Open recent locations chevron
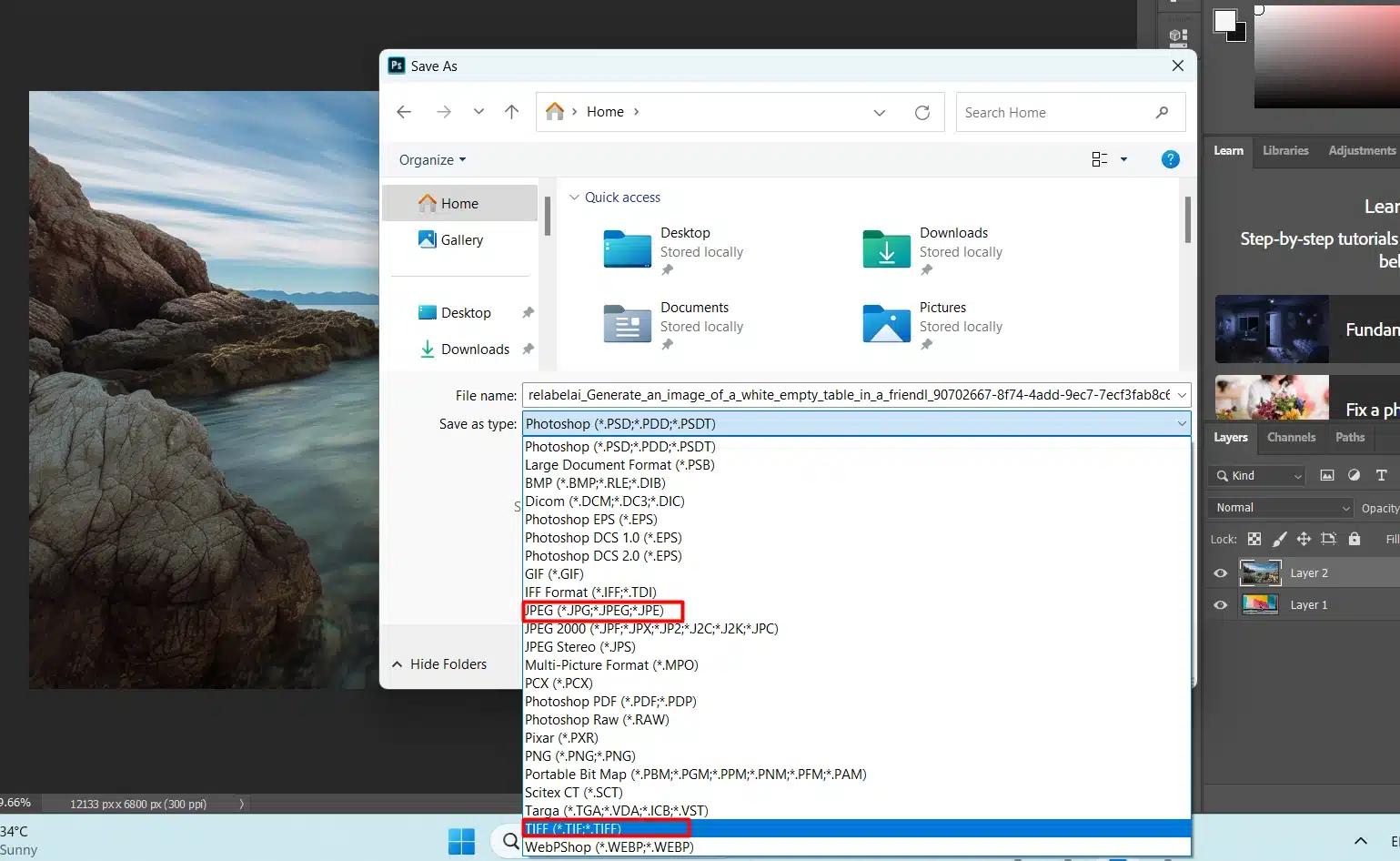This screenshot has height=861, width=1400. [x=478, y=112]
